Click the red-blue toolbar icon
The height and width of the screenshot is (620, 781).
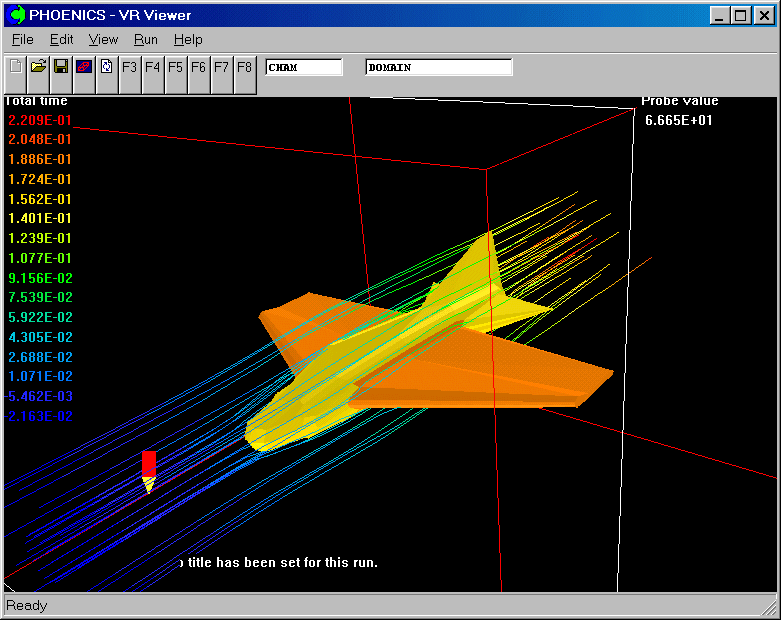(84, 67)
